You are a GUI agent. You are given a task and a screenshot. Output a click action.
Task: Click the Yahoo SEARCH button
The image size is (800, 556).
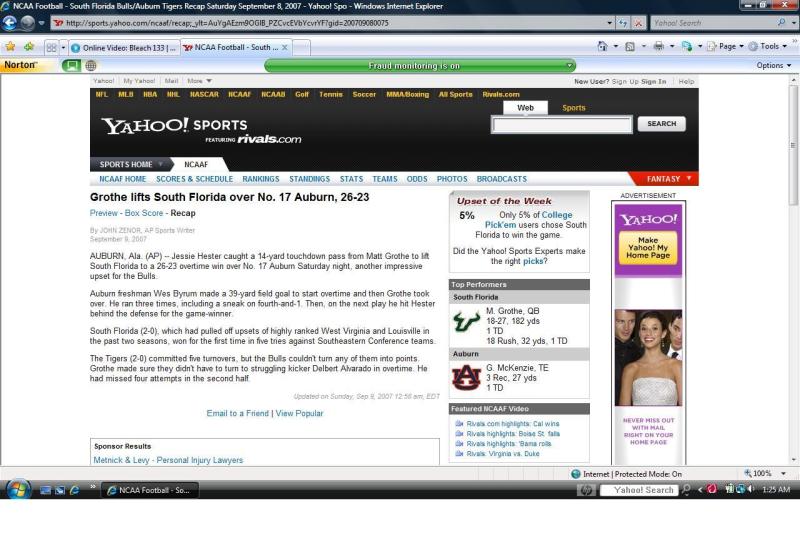click(x=662, y=123)
